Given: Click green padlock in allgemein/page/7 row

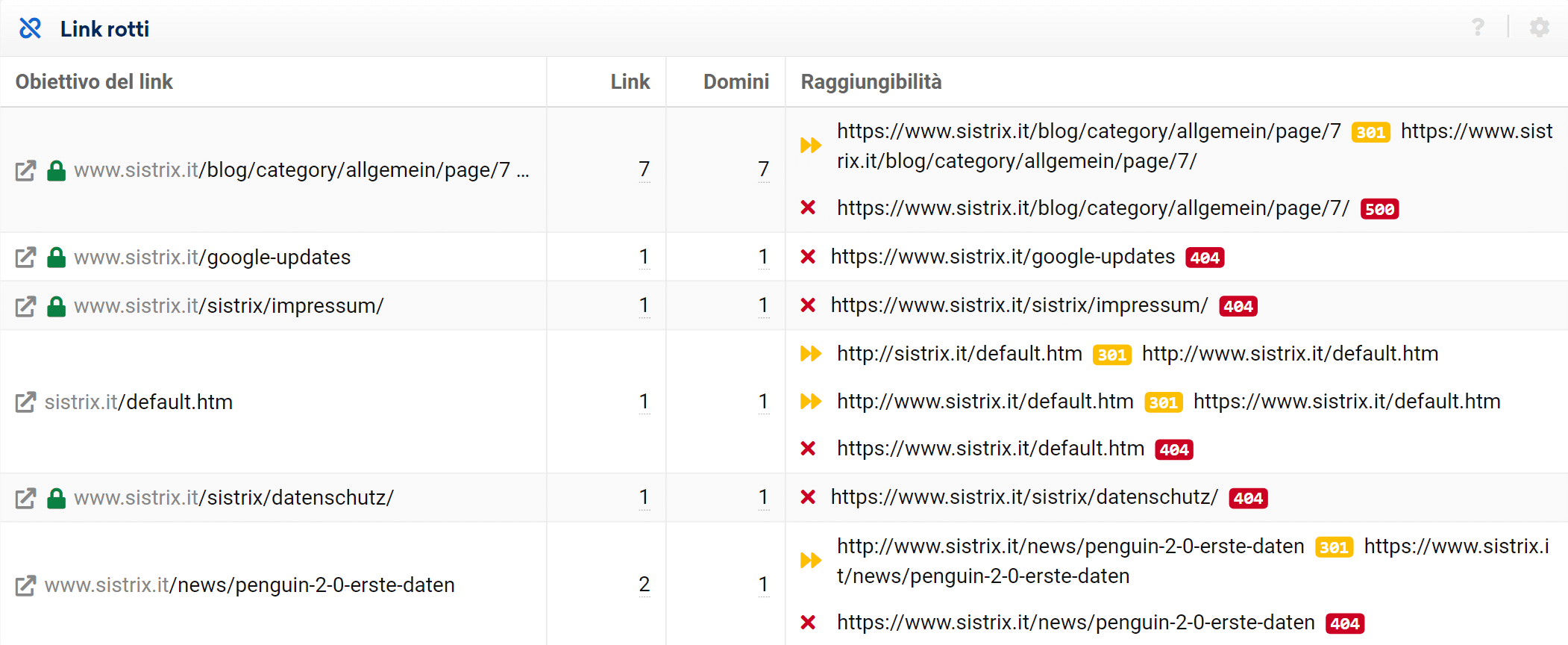Looking at the screenshot, I should point(57,170).
